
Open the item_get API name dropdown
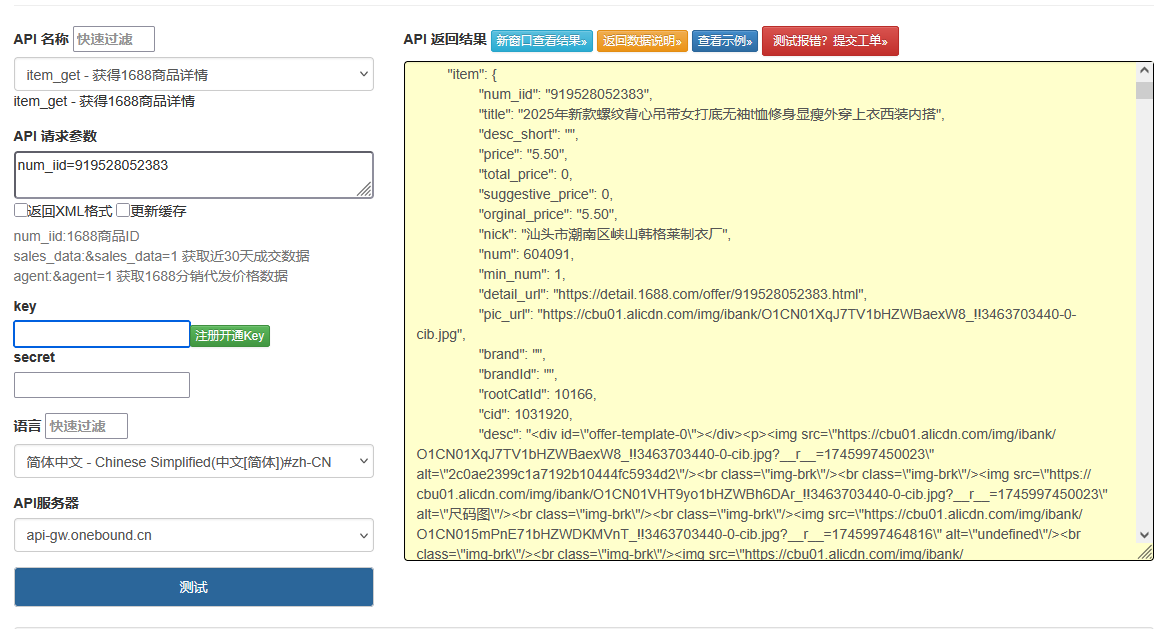click(x=193, y=75)
